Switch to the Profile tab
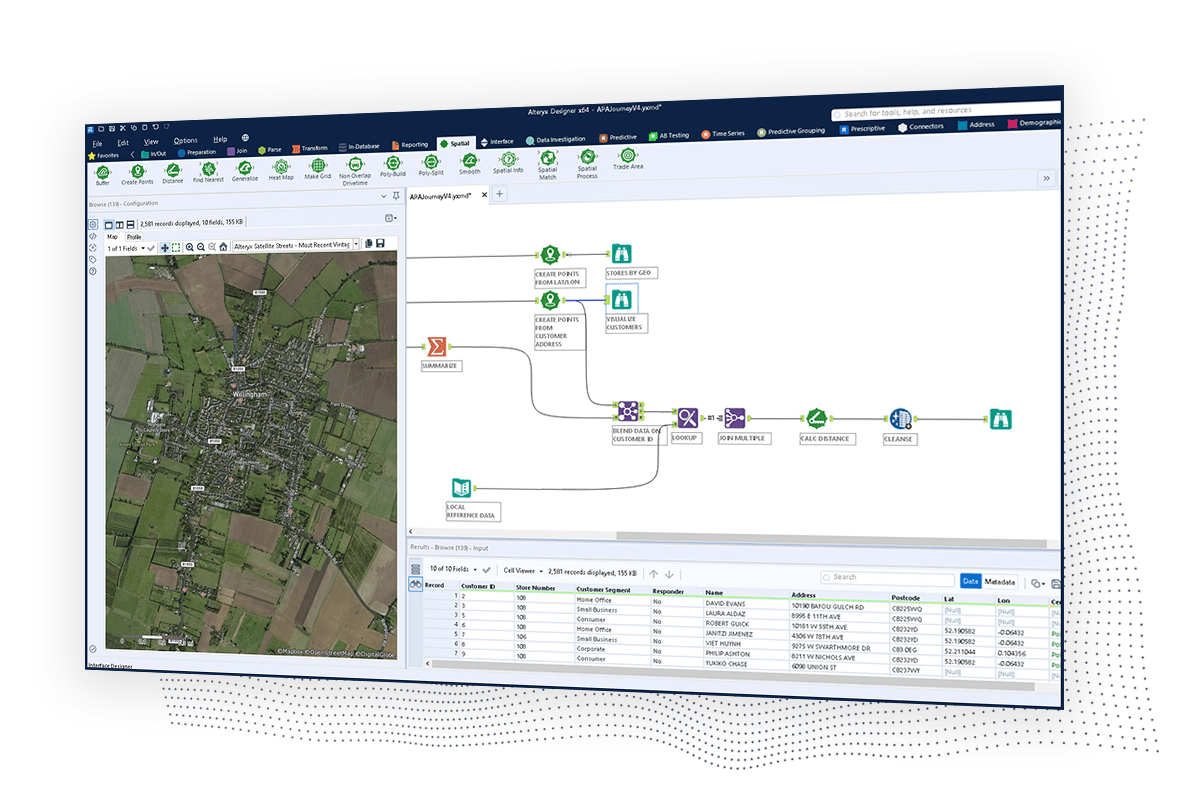This screenshot has width=1179, height=797. click(134, 237)
